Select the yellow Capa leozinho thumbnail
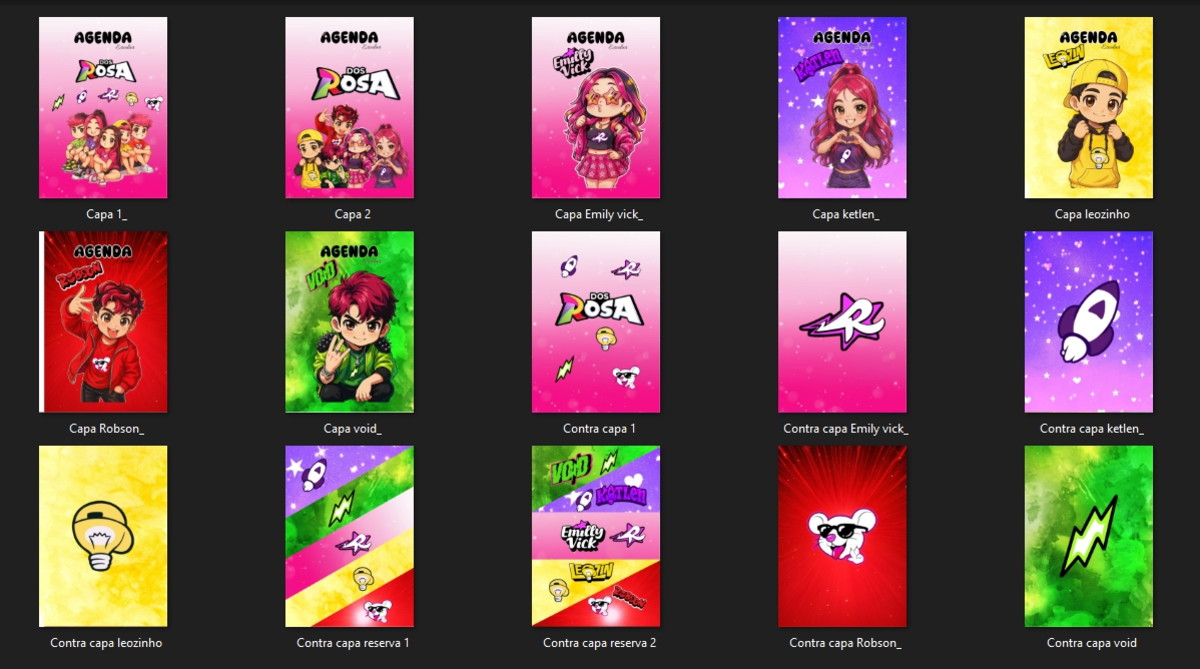The height and width of the screenshot is (669, 1200). (1089, 107)
